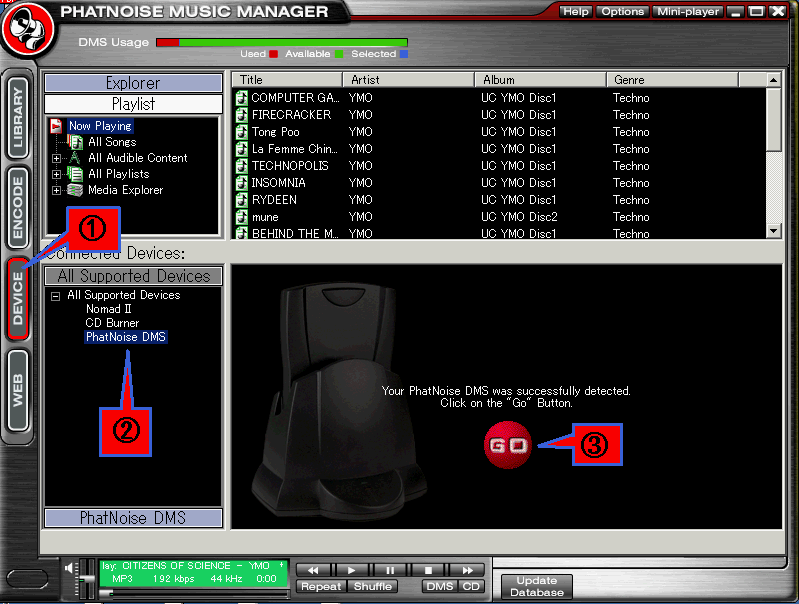Click the All Audible Content icon
The image size is (799, 604).
[x=75, y=158]
